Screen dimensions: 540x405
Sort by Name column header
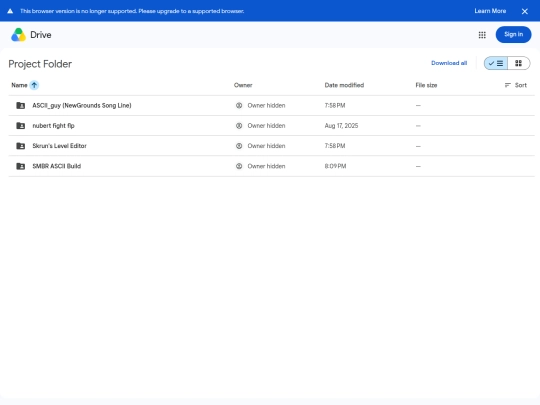19,85
